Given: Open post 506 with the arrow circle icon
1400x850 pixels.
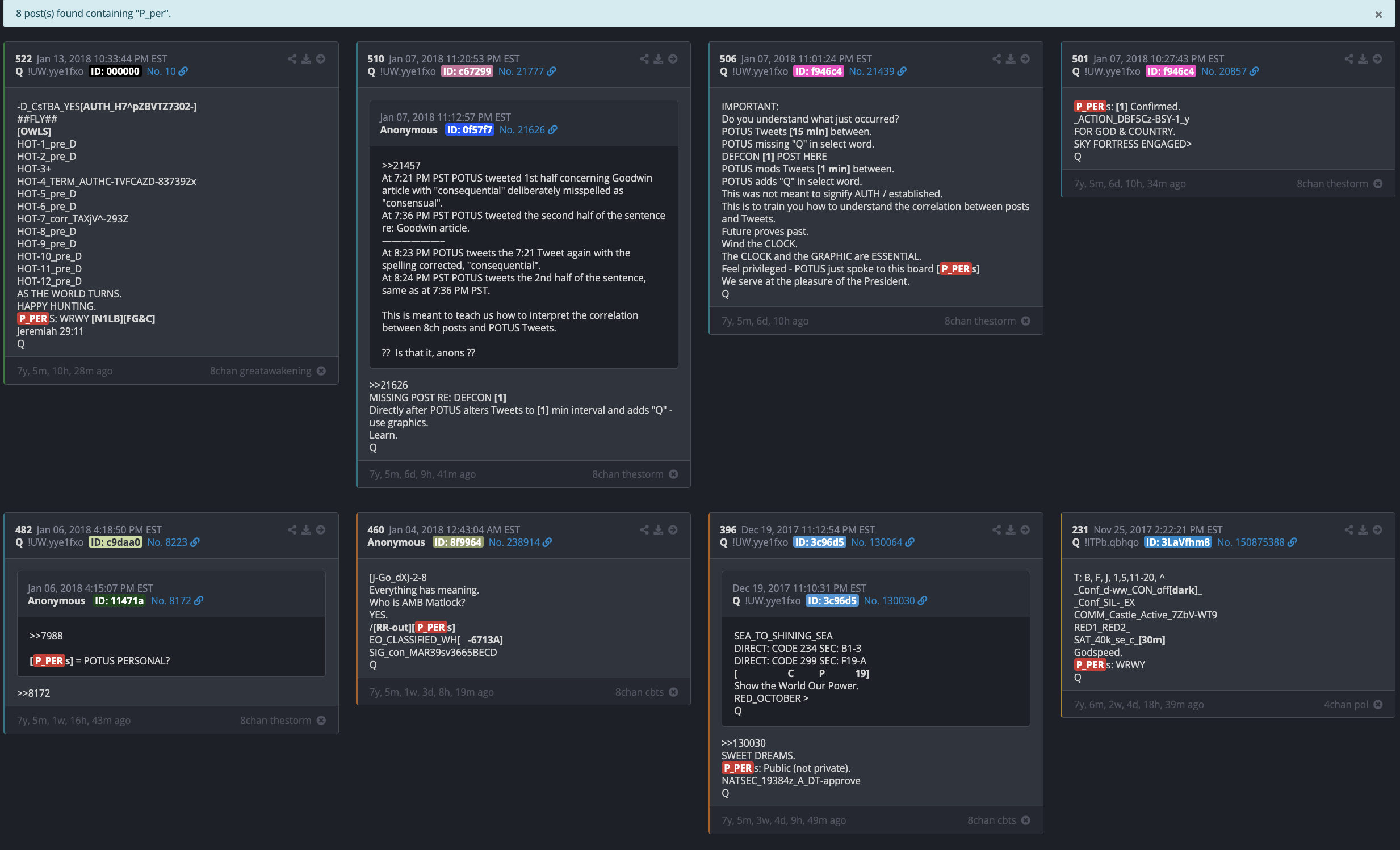Looking at the screenshot, I should 1025,59.
